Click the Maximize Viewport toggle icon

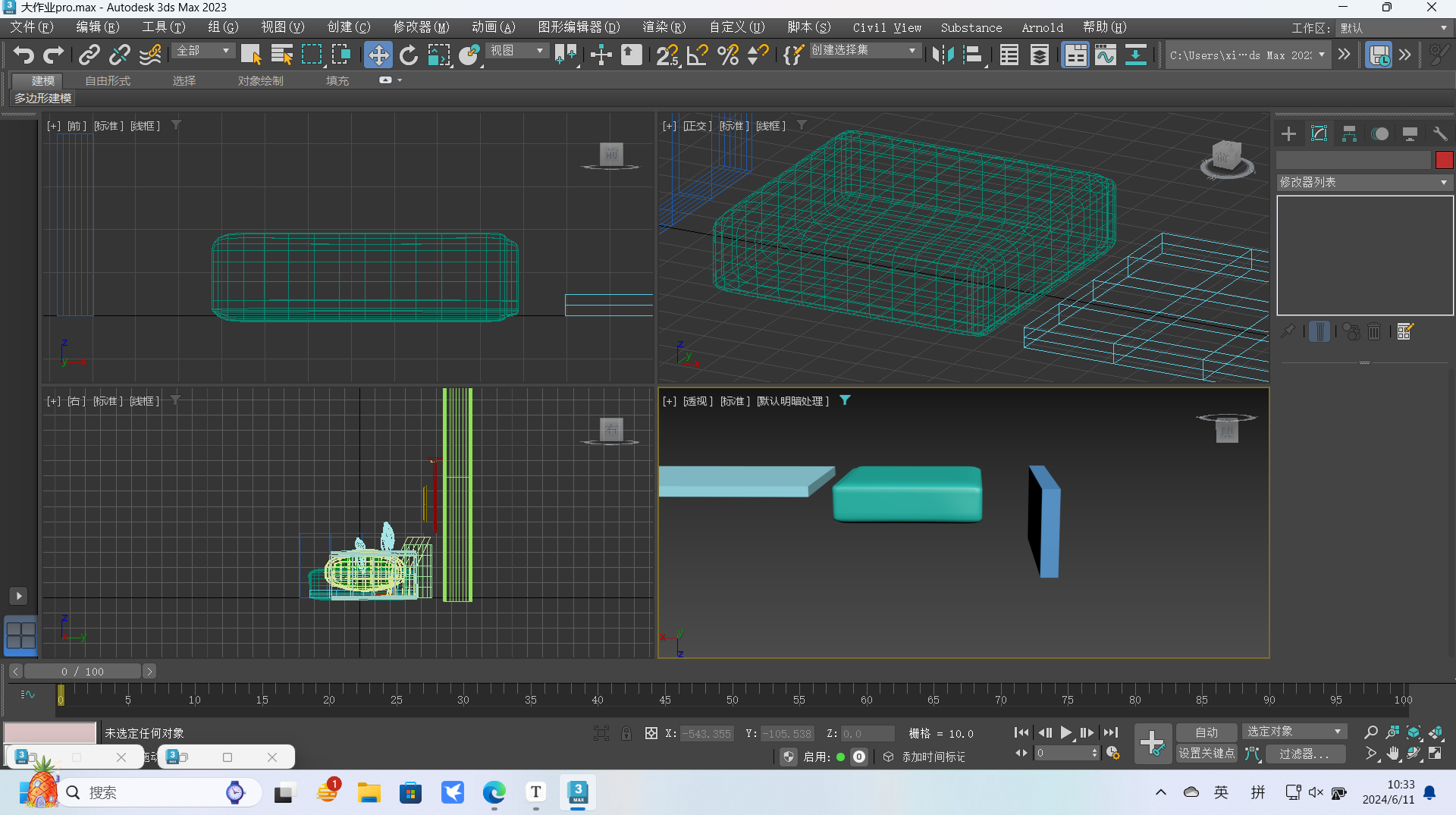coord(1436,754)
